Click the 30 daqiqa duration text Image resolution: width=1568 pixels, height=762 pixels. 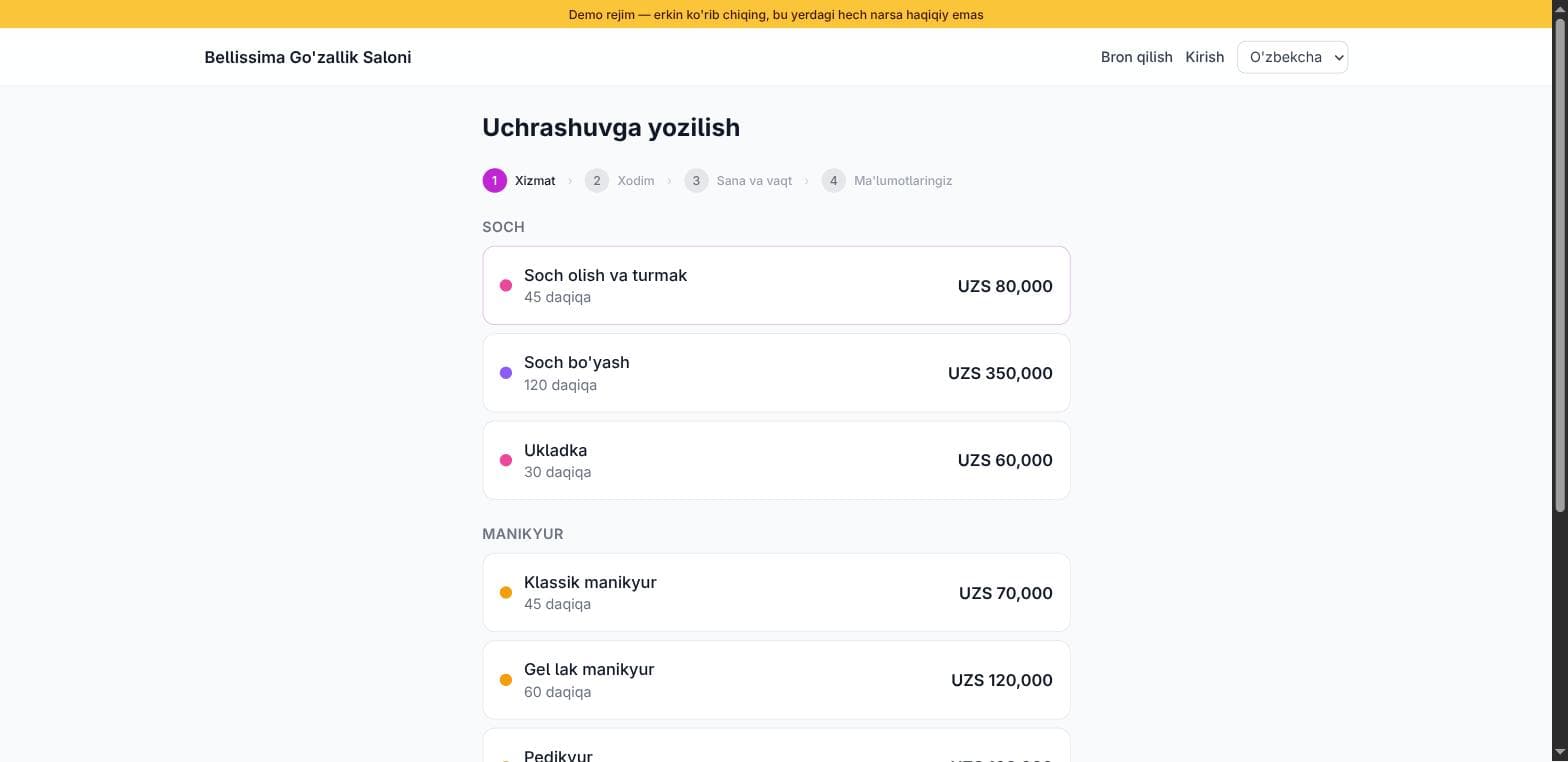click(557, 472)
